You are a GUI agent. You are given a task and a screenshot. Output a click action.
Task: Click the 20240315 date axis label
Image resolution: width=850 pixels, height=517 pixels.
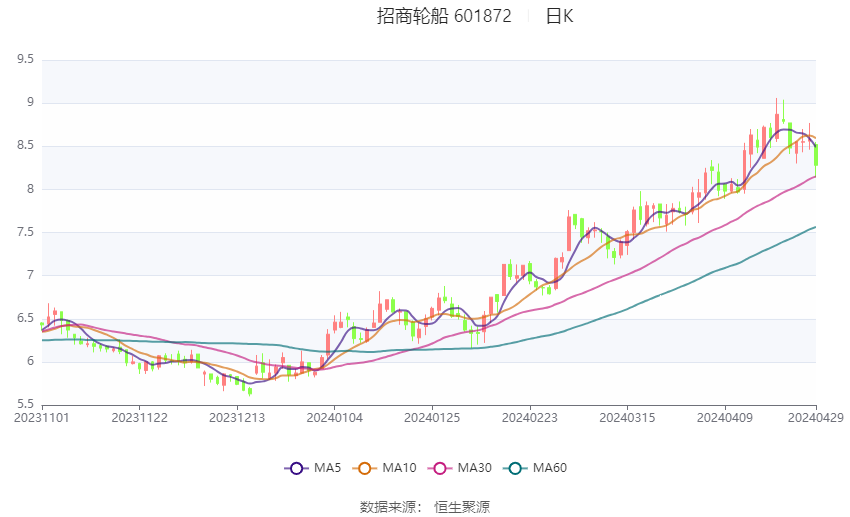[627, 418]
